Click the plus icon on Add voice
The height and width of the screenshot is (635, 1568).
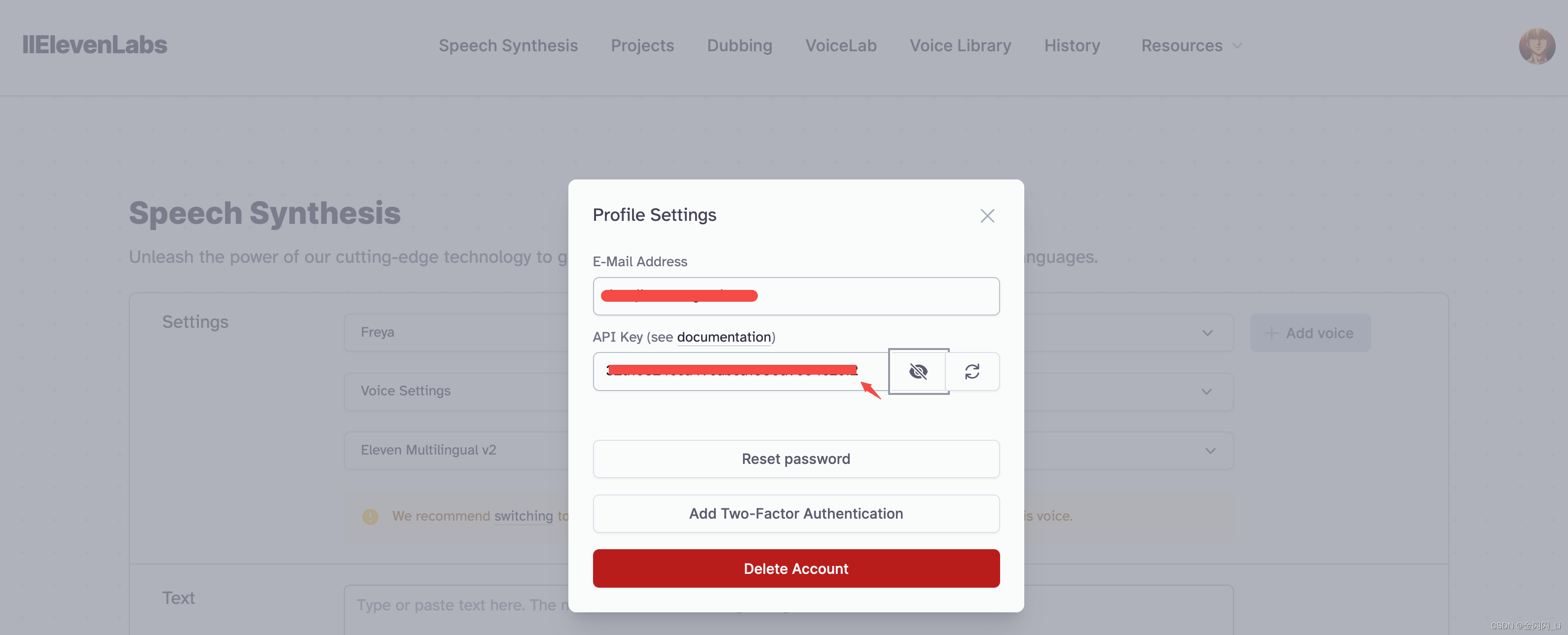tap(1271, 333)
